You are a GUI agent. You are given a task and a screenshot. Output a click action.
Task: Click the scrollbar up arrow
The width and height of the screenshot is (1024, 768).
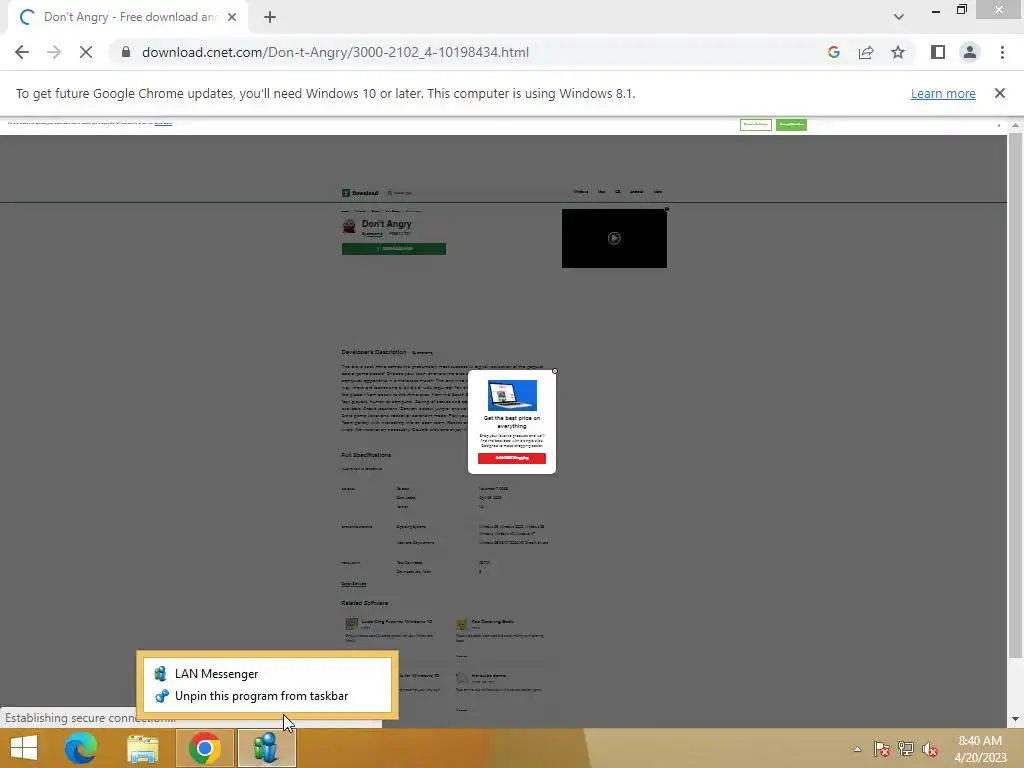1015,125
